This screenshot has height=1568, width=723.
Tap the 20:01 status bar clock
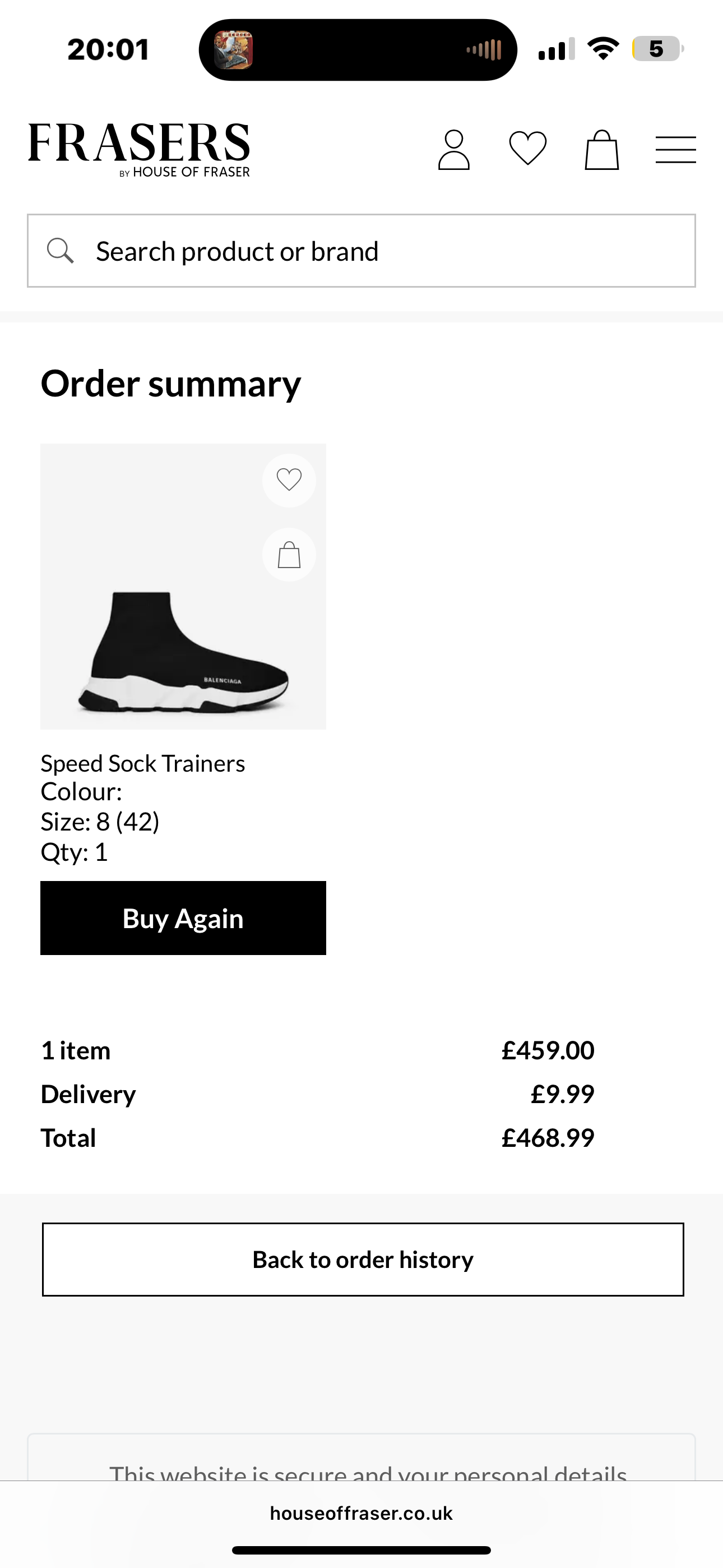pos(108,50)
